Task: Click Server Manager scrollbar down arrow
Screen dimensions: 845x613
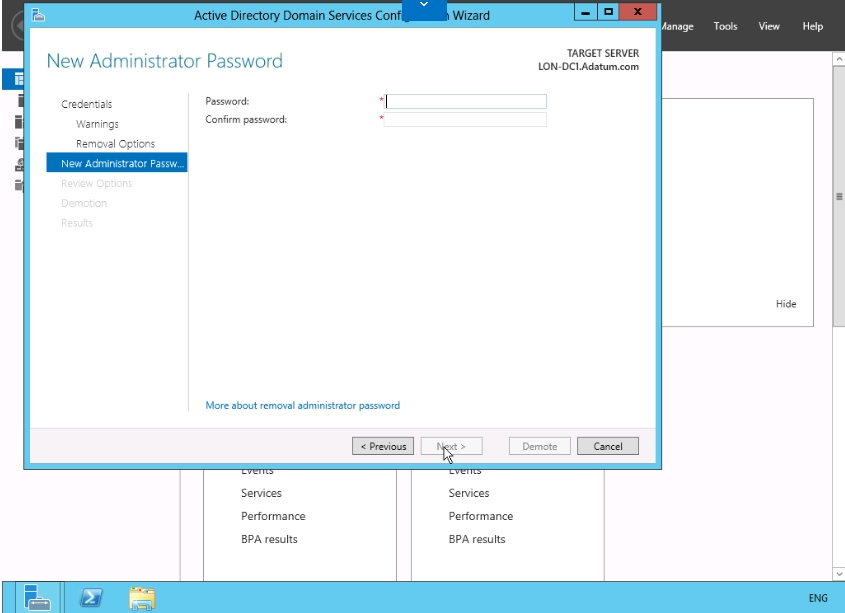Action: click(839, 574)
